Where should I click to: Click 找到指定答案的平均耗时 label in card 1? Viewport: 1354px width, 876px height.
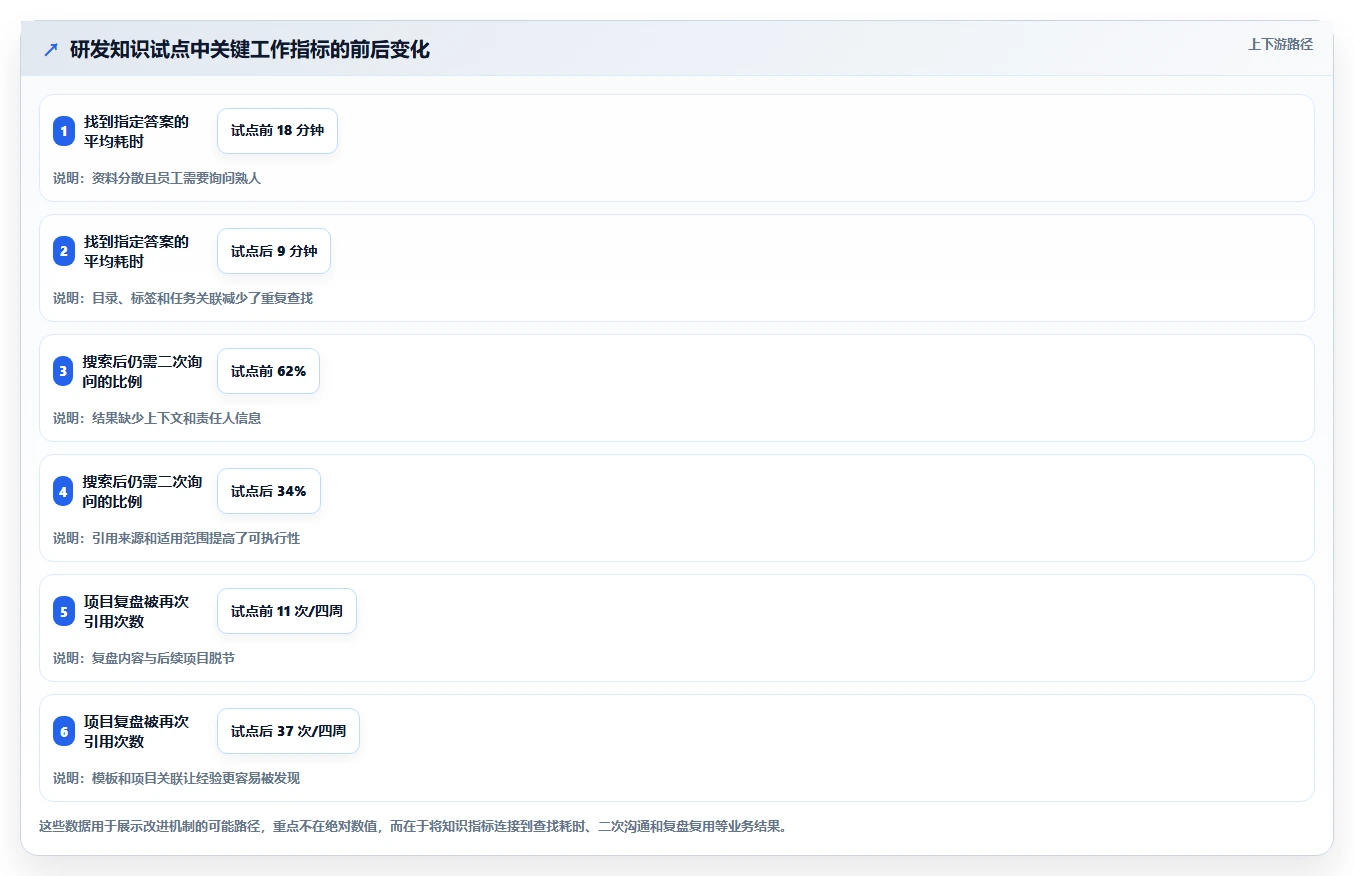(x=136, y=131)
